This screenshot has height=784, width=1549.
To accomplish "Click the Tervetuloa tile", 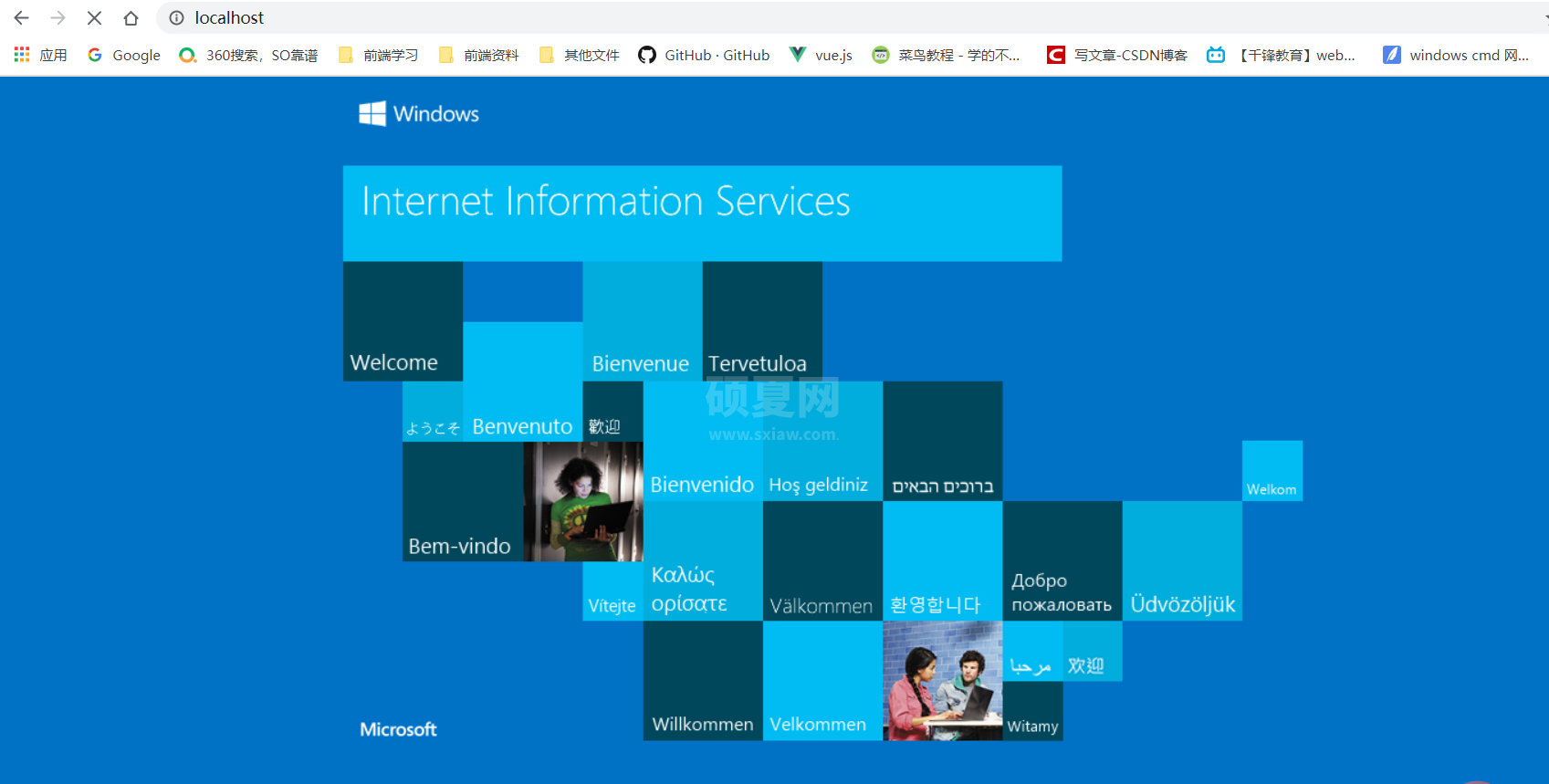I will click(762, 321).
